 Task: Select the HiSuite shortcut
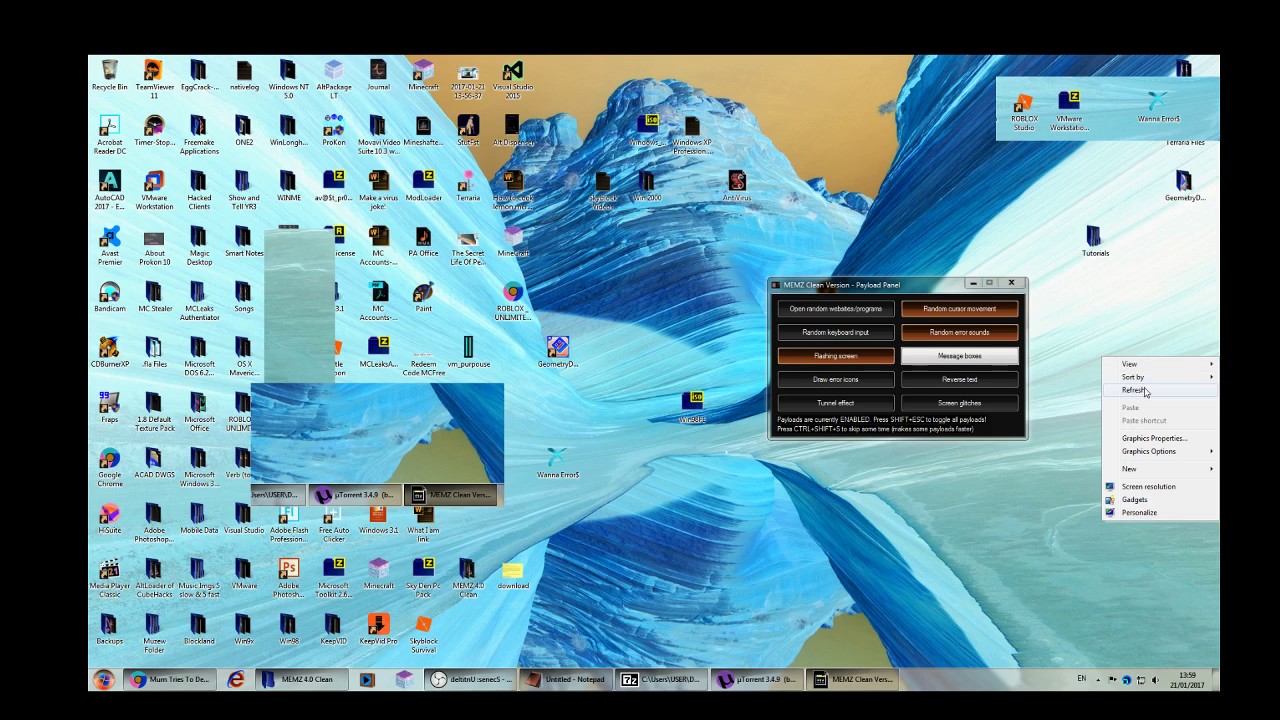point(109,519)
